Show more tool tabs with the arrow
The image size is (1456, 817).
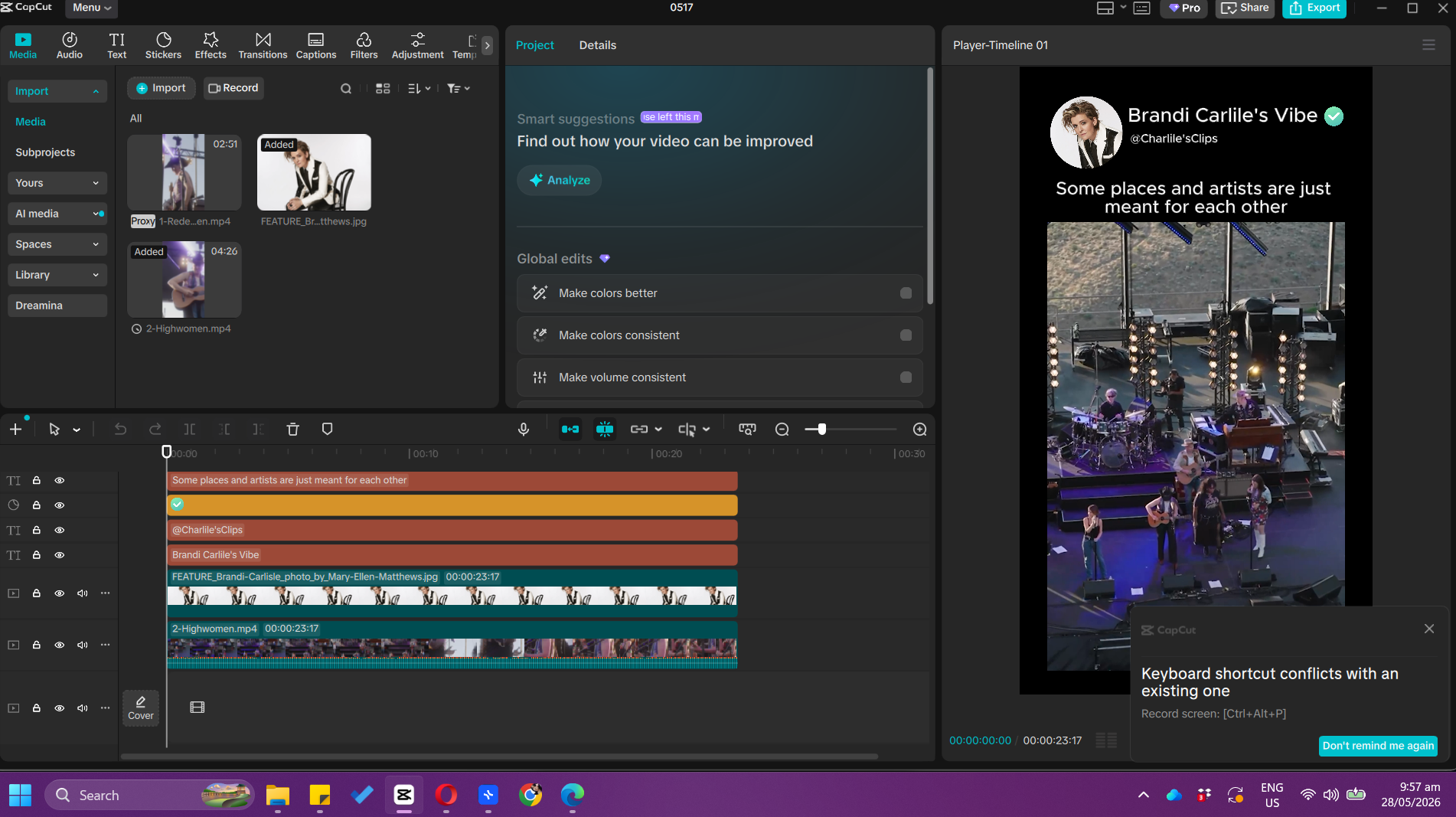tap(487, 45)
